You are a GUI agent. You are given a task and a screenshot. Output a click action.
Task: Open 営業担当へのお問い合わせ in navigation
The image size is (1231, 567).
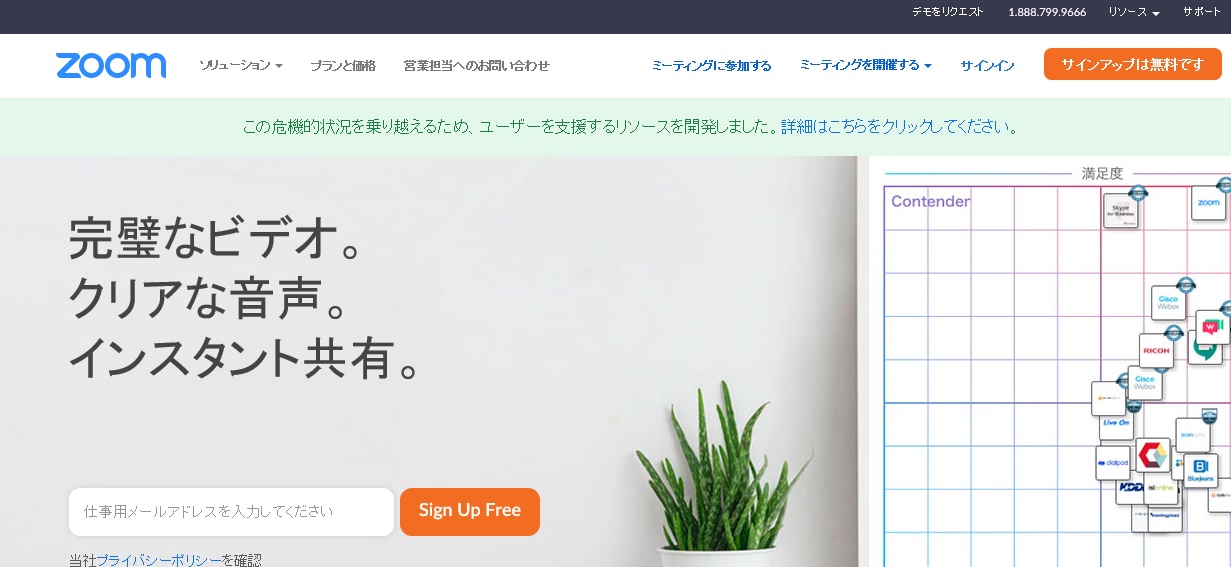pos(476,65)
